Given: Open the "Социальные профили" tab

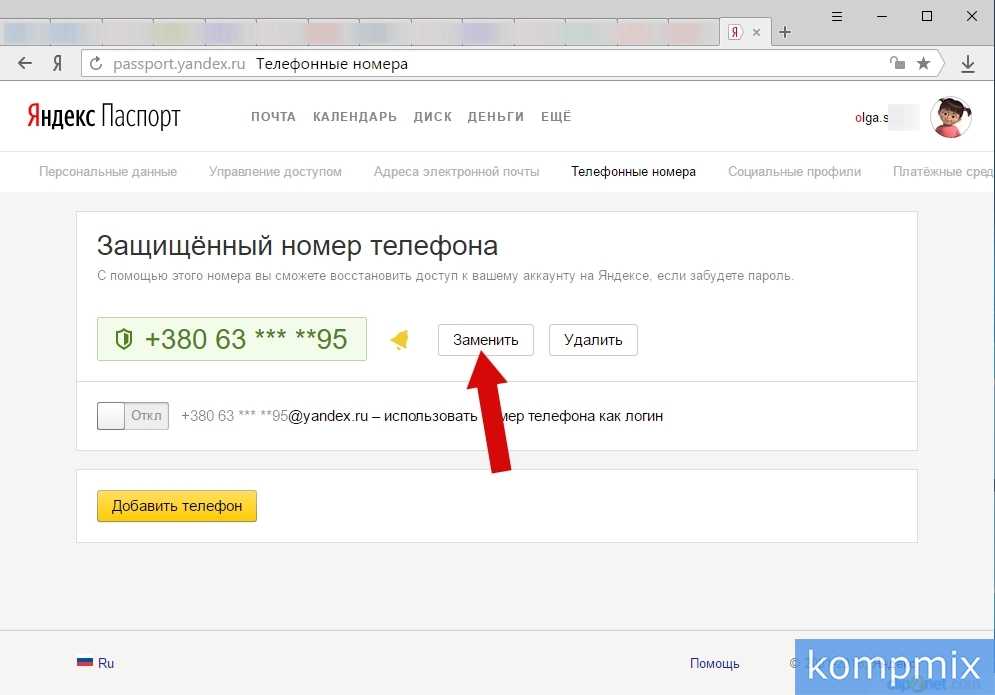Looking at the screenshot, I should 794,172.
